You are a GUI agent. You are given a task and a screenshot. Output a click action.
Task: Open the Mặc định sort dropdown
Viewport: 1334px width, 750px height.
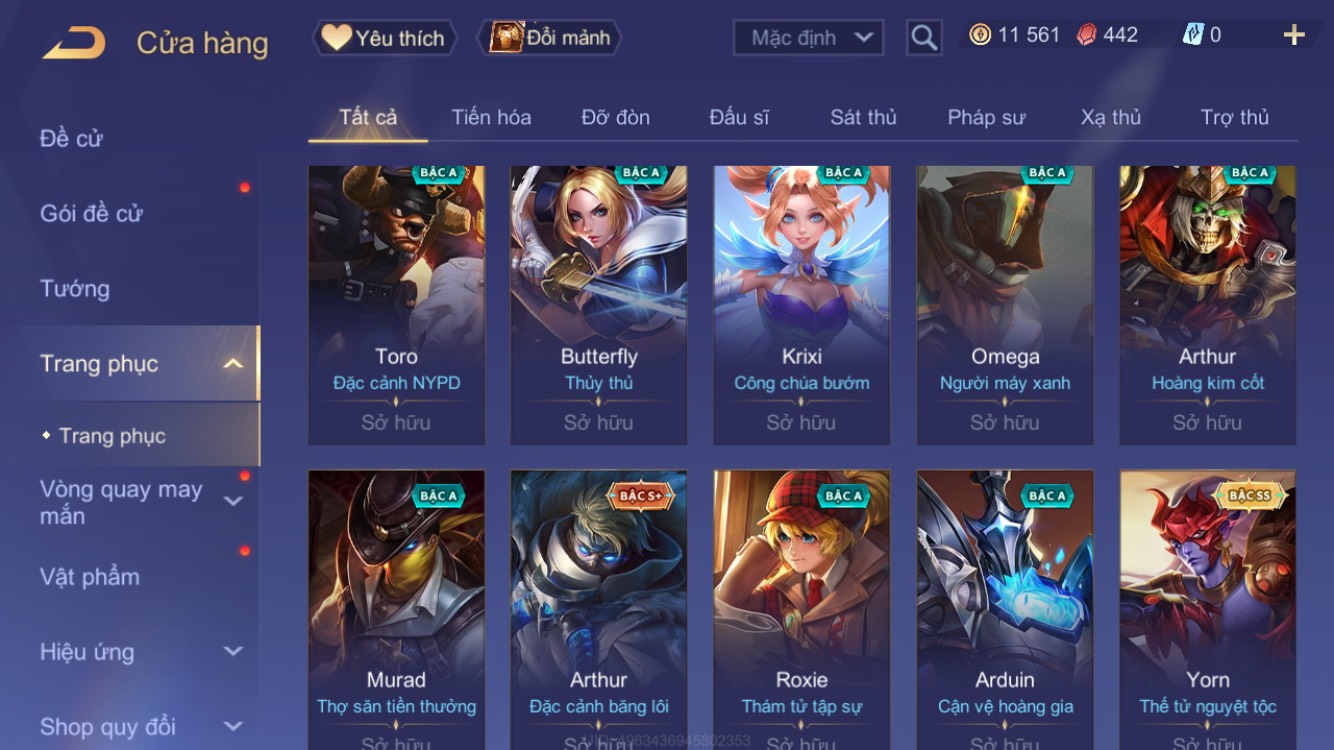[x=808, y=38]
